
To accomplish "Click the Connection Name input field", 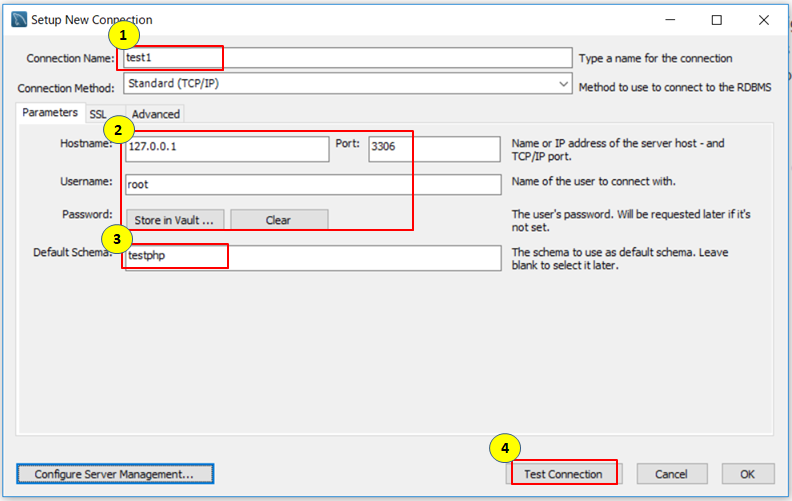I will pos(348,58).
